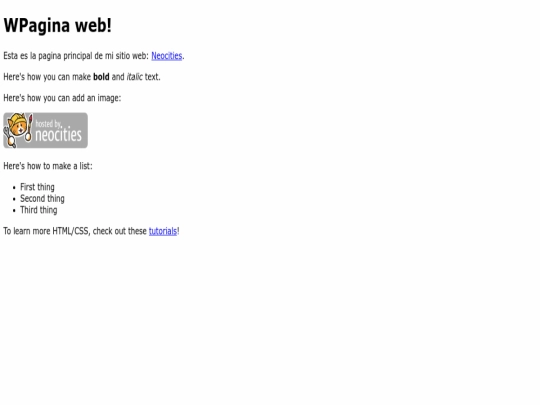Click the bullet before First thing
Viewport: 540px width, 405px height.
click(14, 188)
